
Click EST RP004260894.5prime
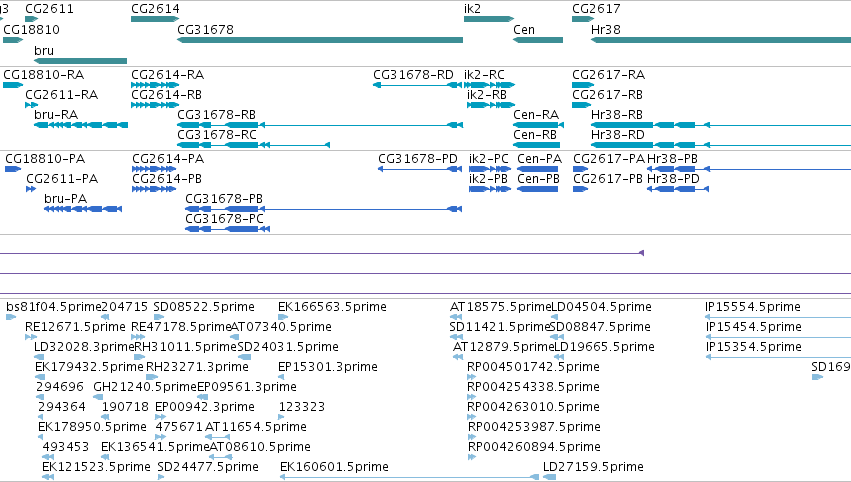472,457
